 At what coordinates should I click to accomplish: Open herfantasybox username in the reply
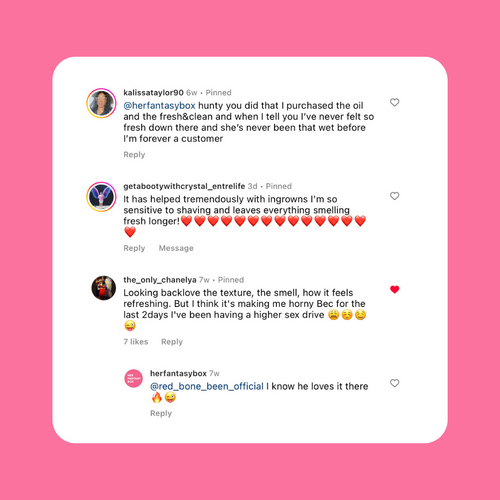pos(178,374)
